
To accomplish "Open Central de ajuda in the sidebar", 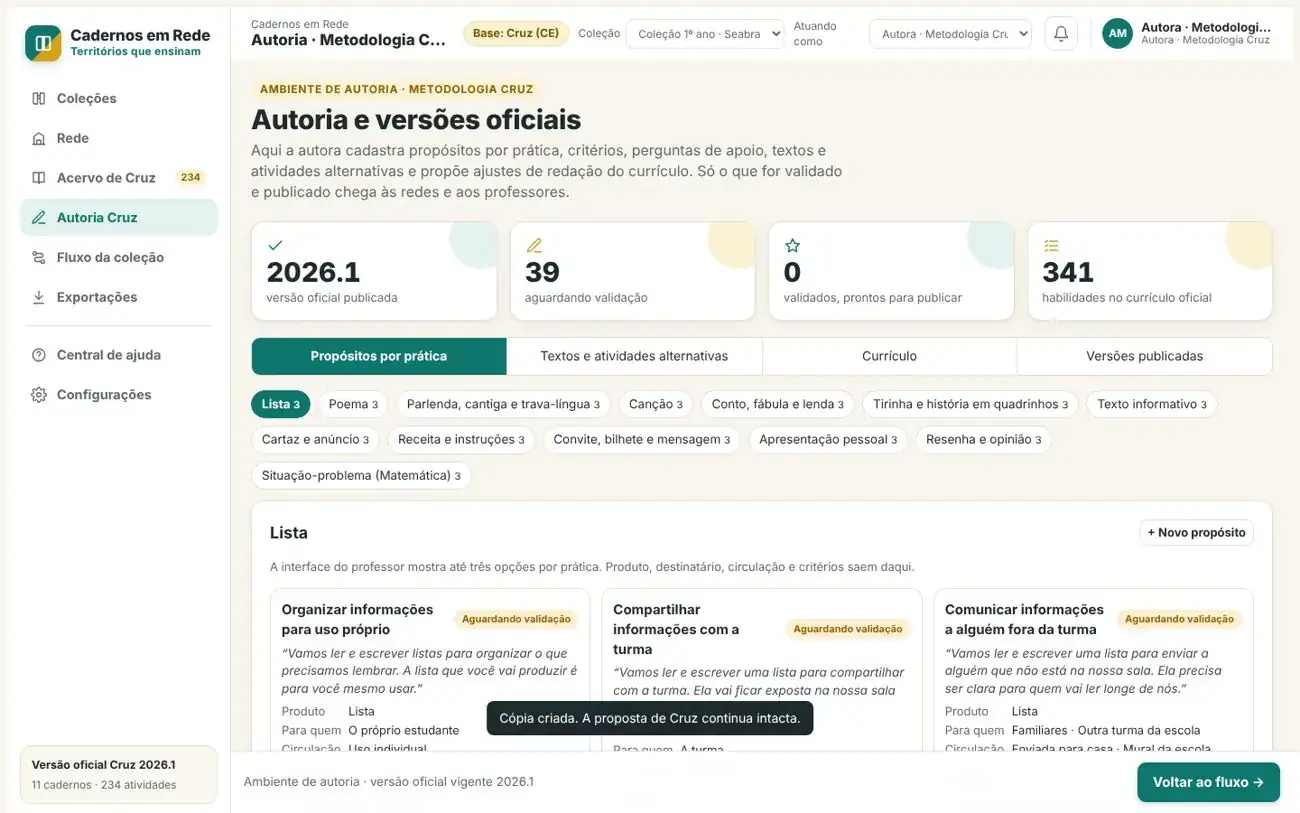I will click(x=119, y=355).
